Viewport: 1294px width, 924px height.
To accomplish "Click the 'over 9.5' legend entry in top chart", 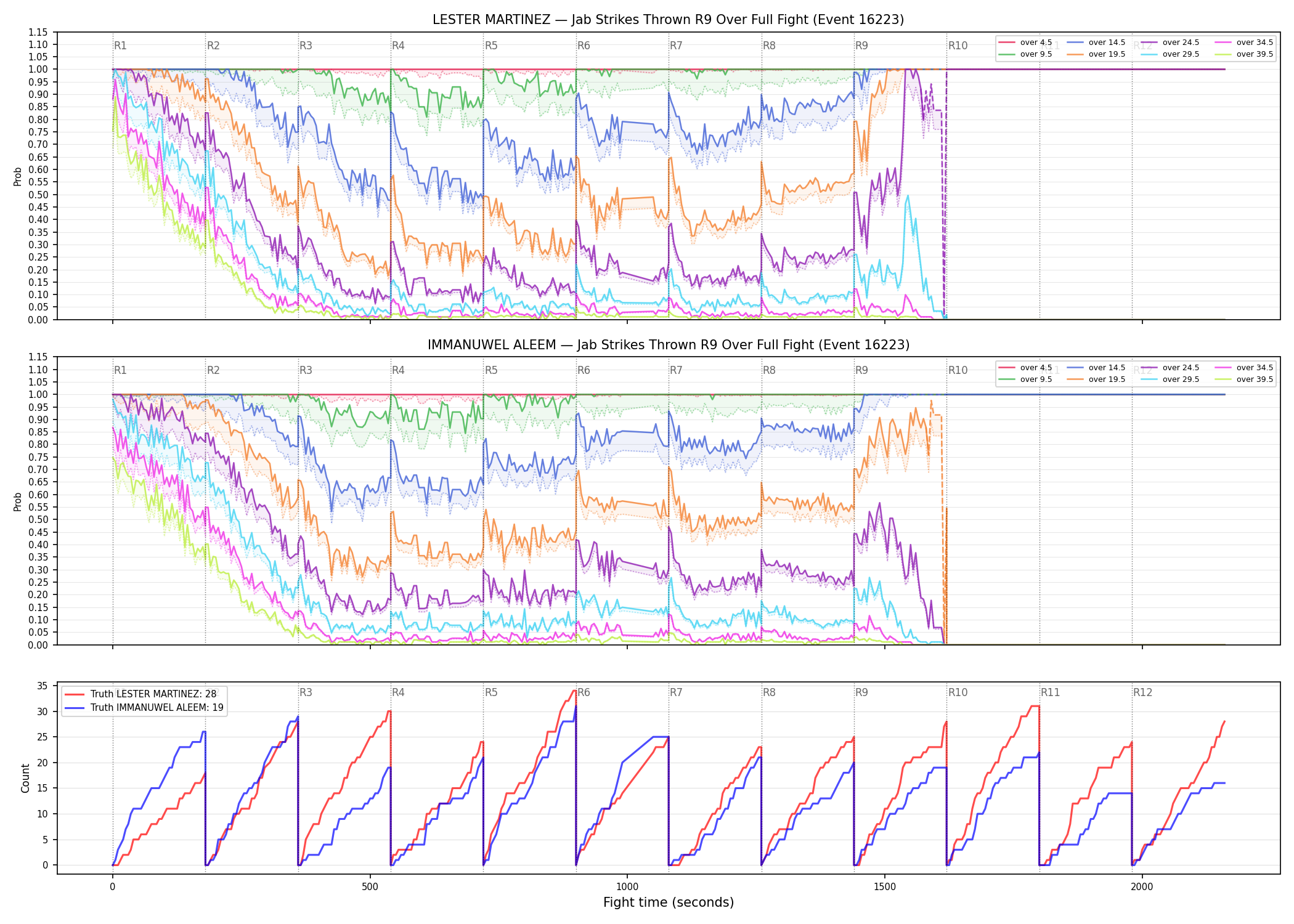I will coord(1025,54).
